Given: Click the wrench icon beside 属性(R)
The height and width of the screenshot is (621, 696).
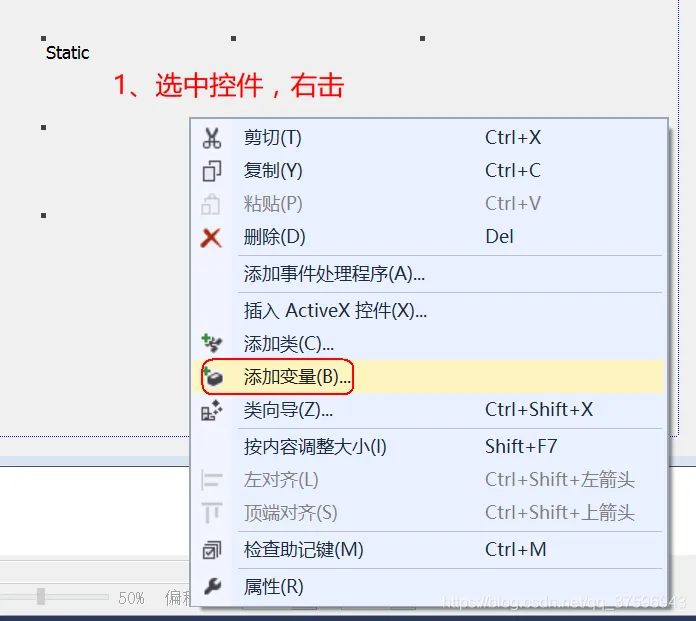Looking at the screenshot, I should click(x=213, y=586).
